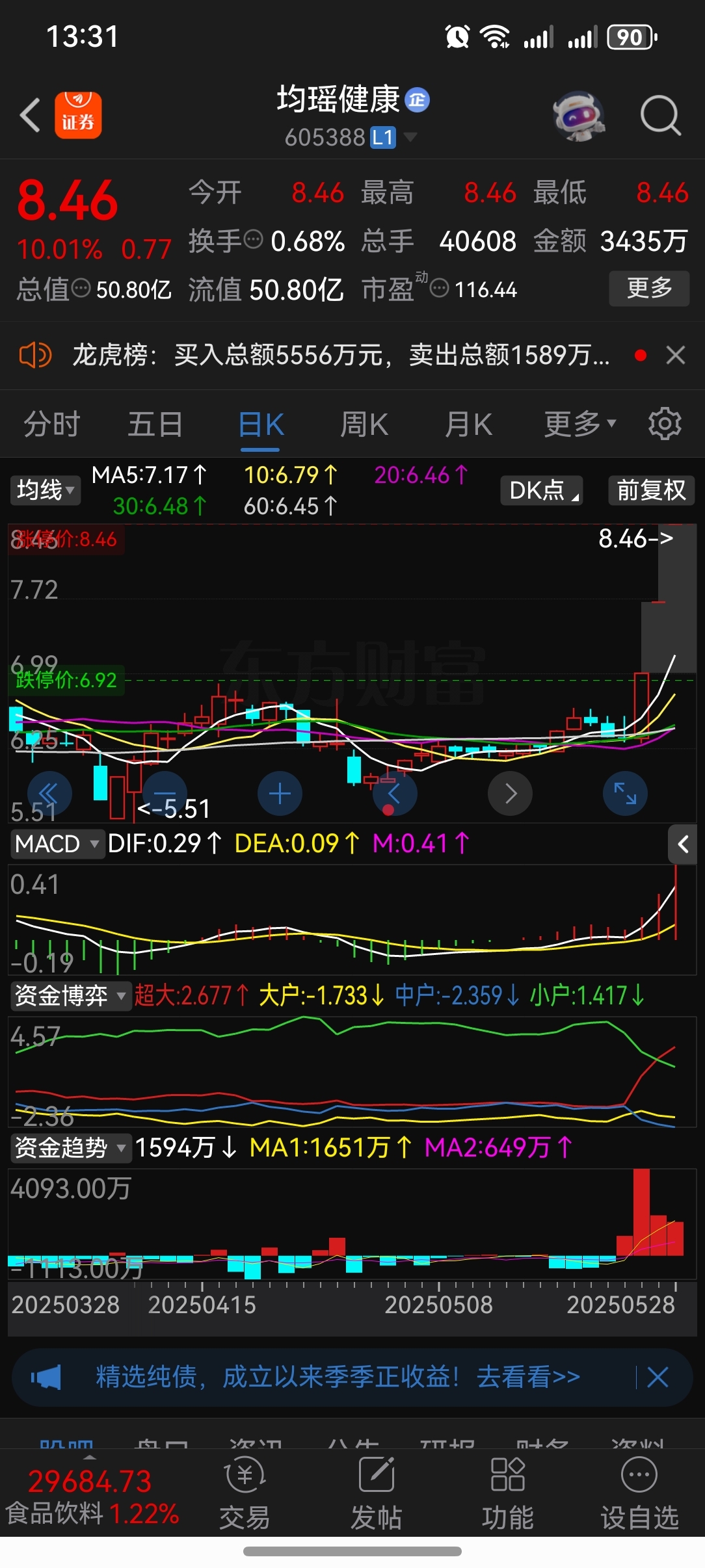Image resolution: width=705 pixels, height=1568 pixels.
Task: Collapse side panel chevron beside MACD
Action: point(683,844)
